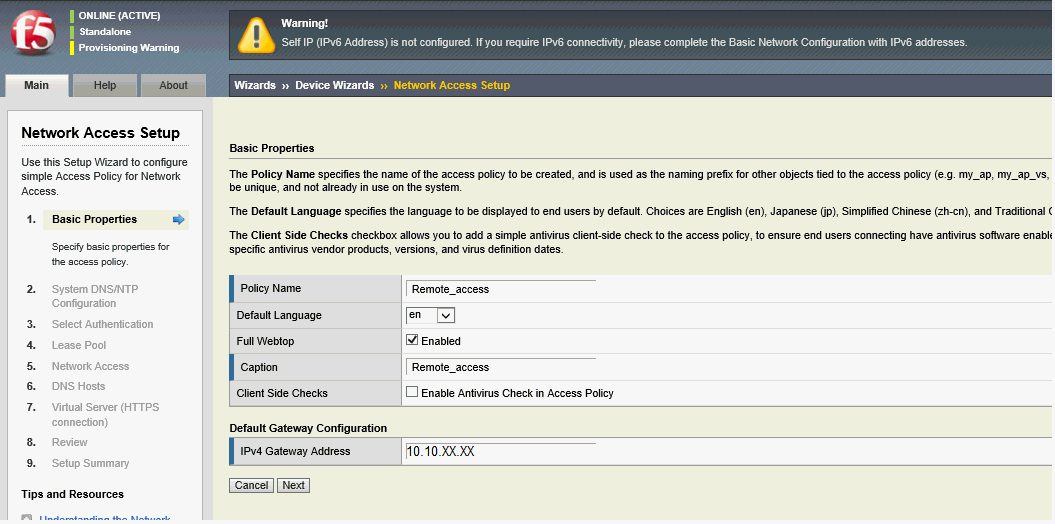This screenshot has width=1055, height=524.
Task: Click the yellow warning triangle icon
Action: pyautogui.click(x=256, y=35)
